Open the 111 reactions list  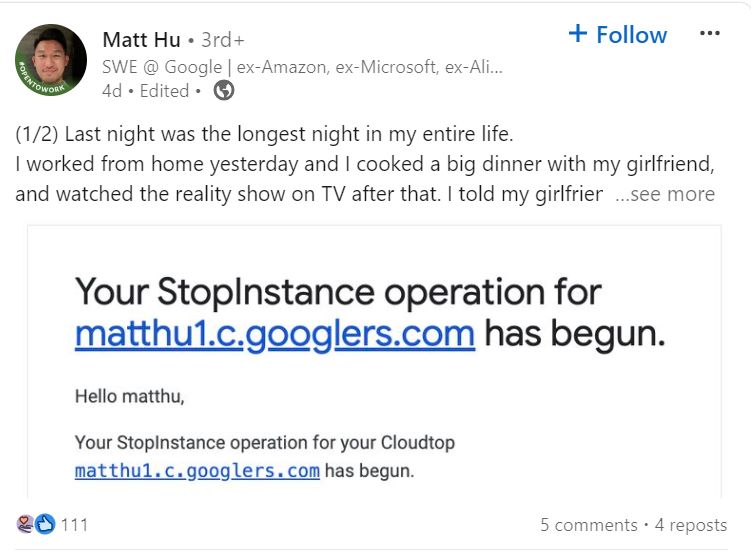(75, 525)
